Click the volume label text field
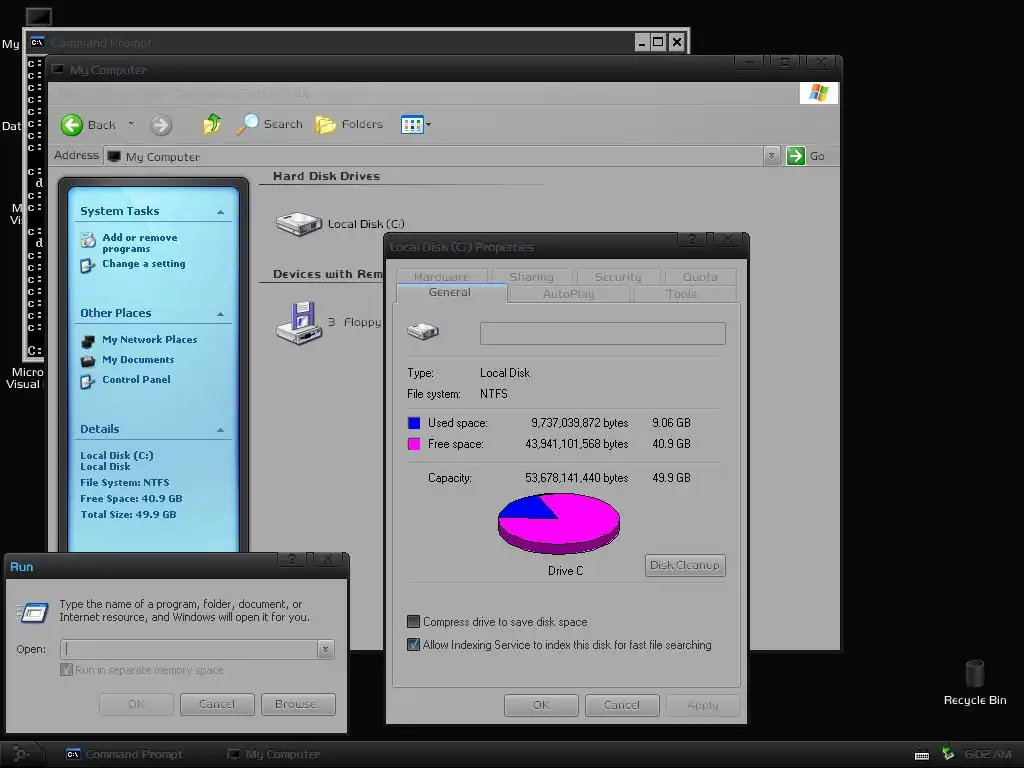 pos(602,333)
